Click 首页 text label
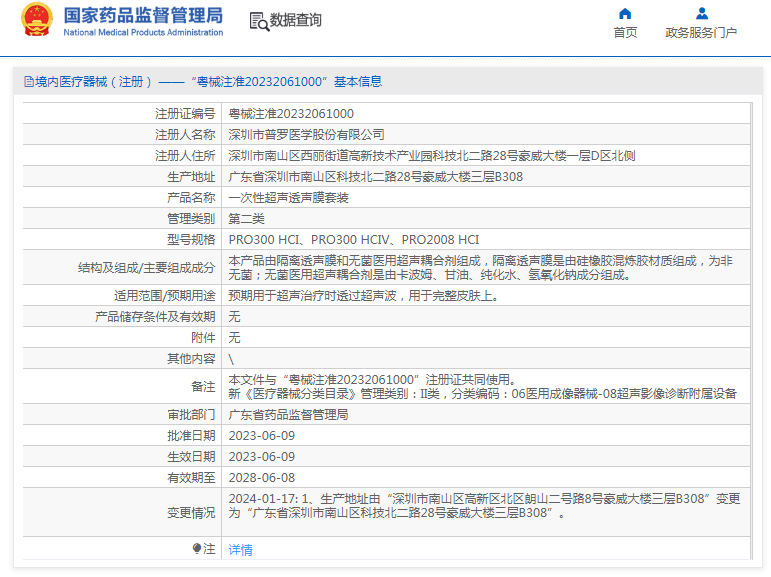The image size is (771, 577). 625,32
